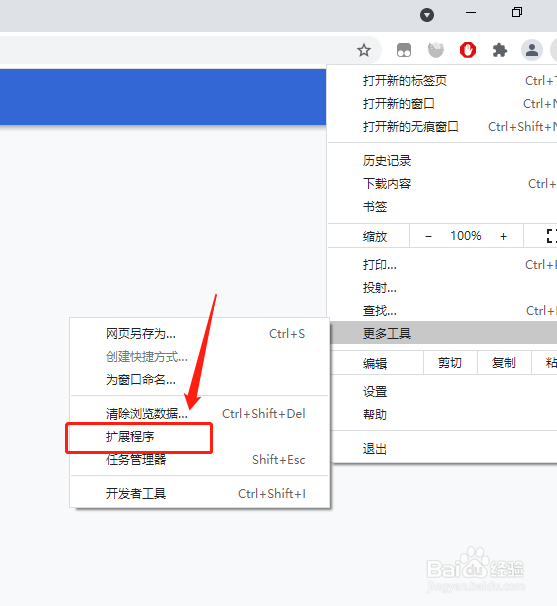Choose 打印... from the menu
Image resolution: width=557 pixels, height=606 pixels.
pos(443,265)
